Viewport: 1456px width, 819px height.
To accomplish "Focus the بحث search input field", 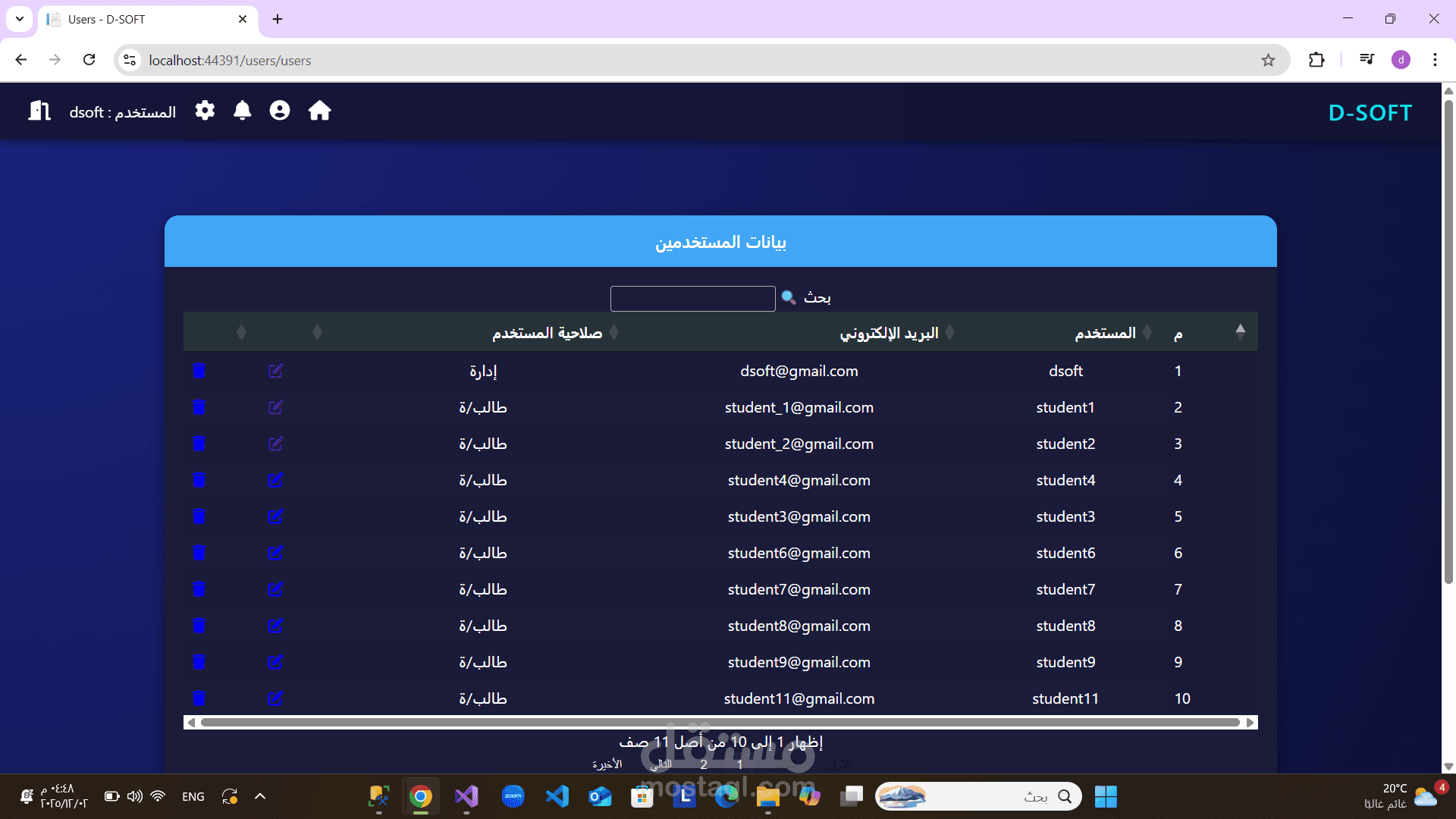I will (692, 298).
